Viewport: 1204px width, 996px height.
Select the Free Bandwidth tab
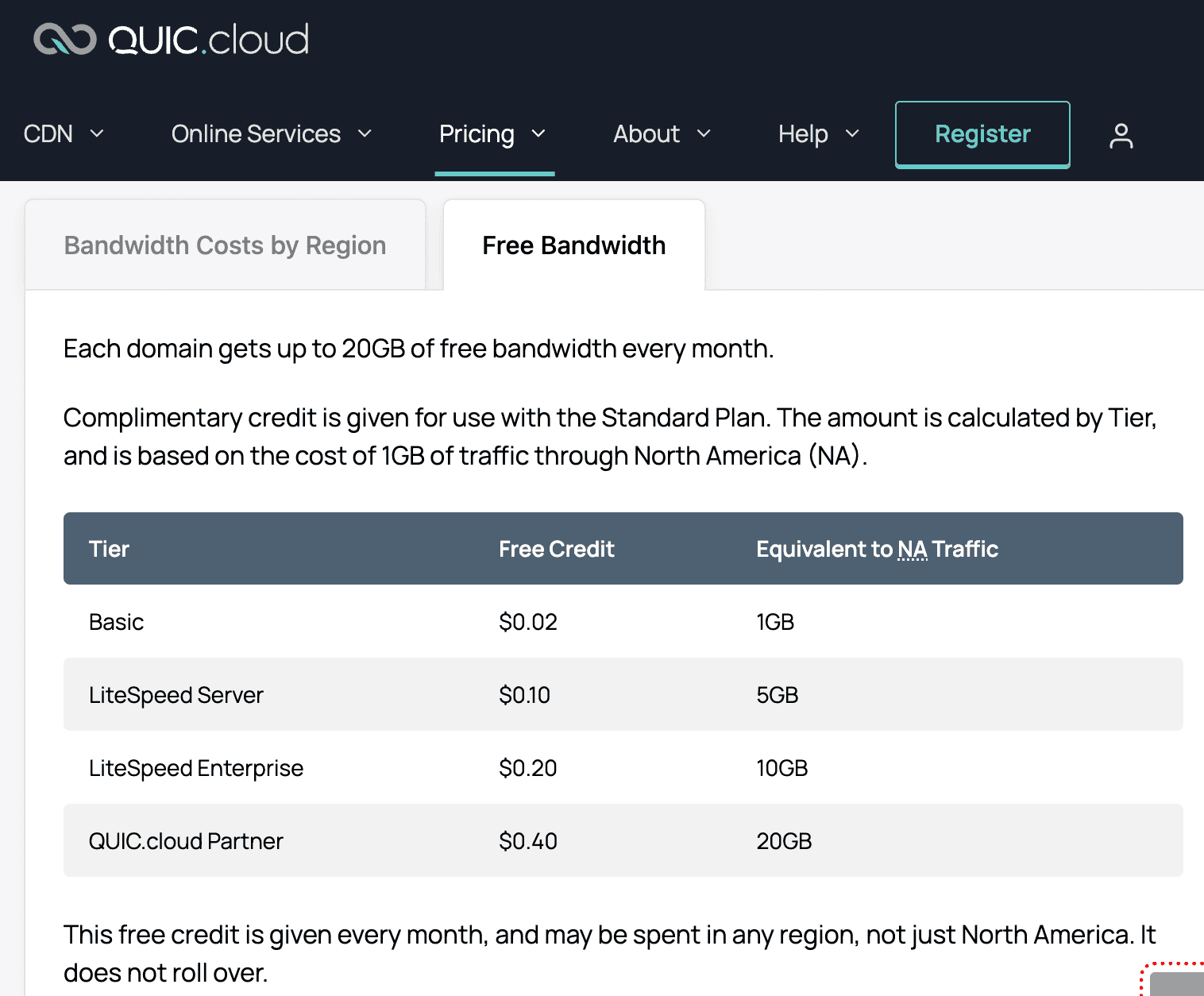pos(574,245)
